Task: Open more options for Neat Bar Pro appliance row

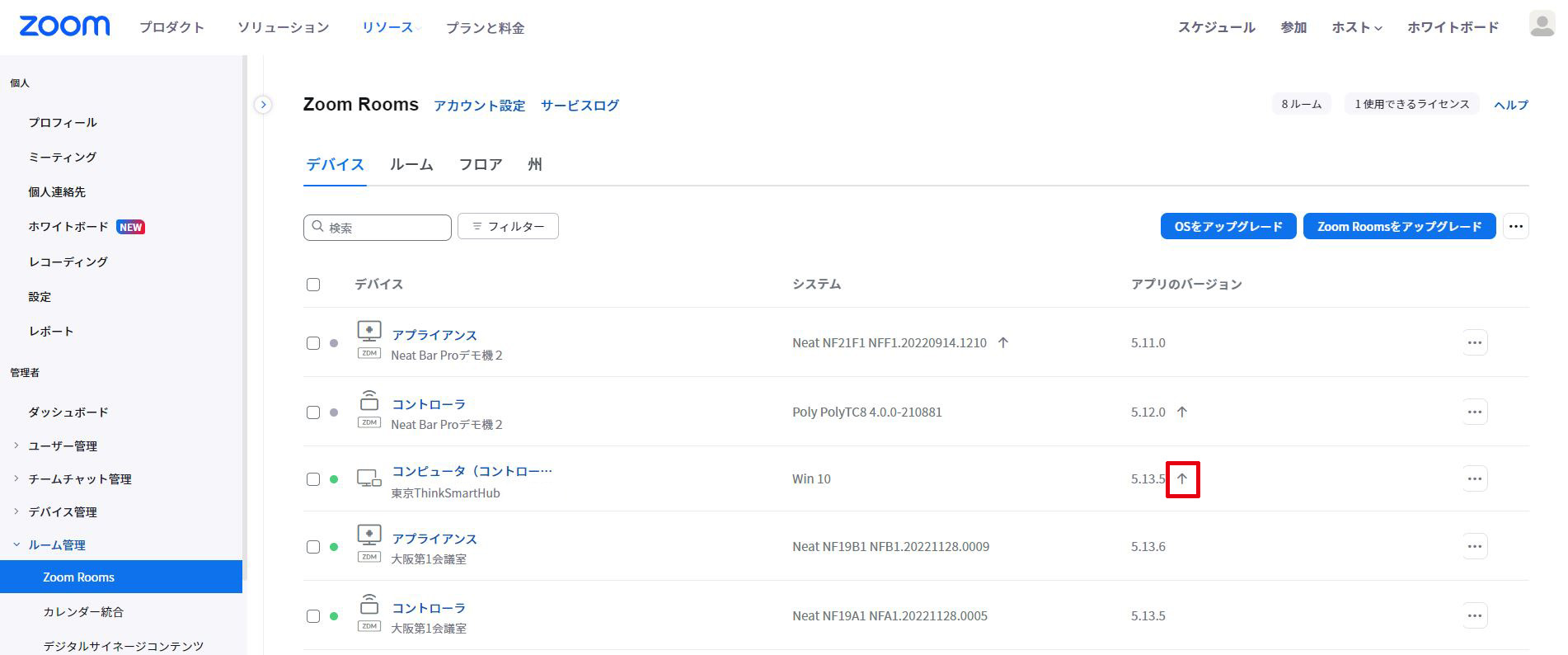Action: [1475, 342]
